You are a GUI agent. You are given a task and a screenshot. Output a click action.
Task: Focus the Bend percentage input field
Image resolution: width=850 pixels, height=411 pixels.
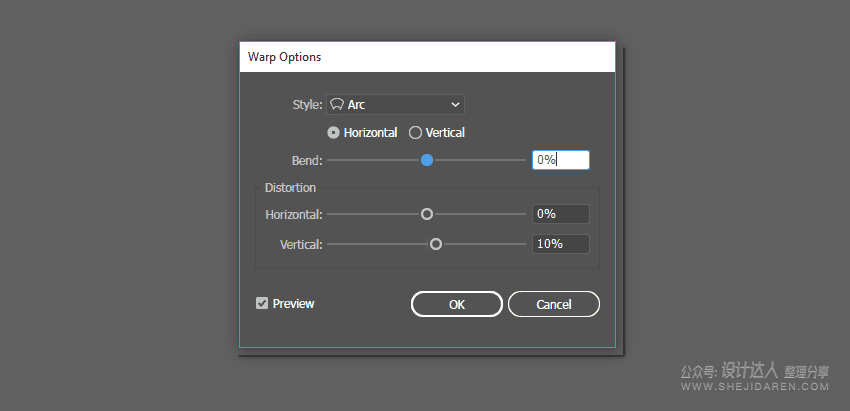tap(560, 159)
